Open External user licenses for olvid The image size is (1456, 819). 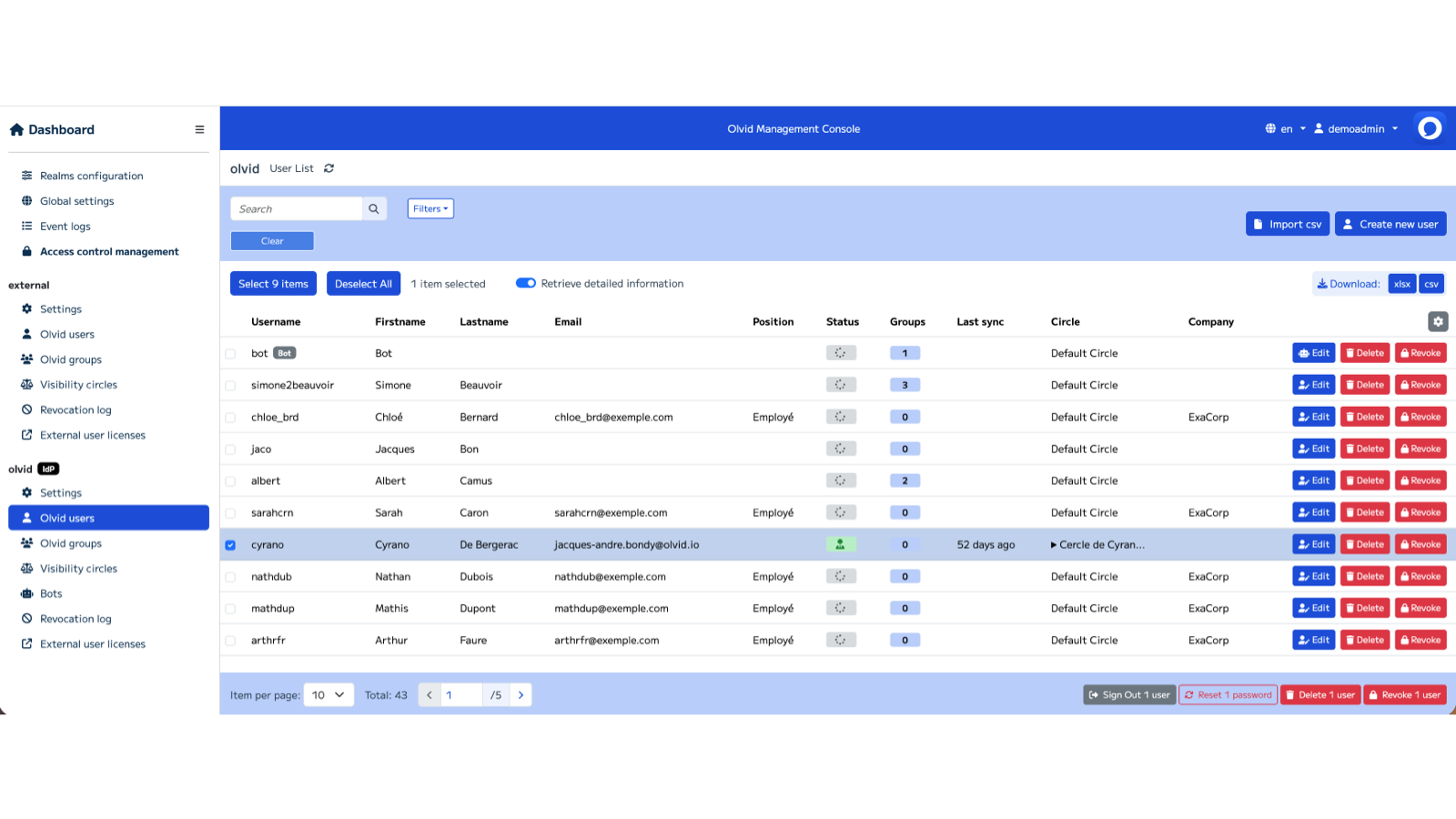(93, 643)
